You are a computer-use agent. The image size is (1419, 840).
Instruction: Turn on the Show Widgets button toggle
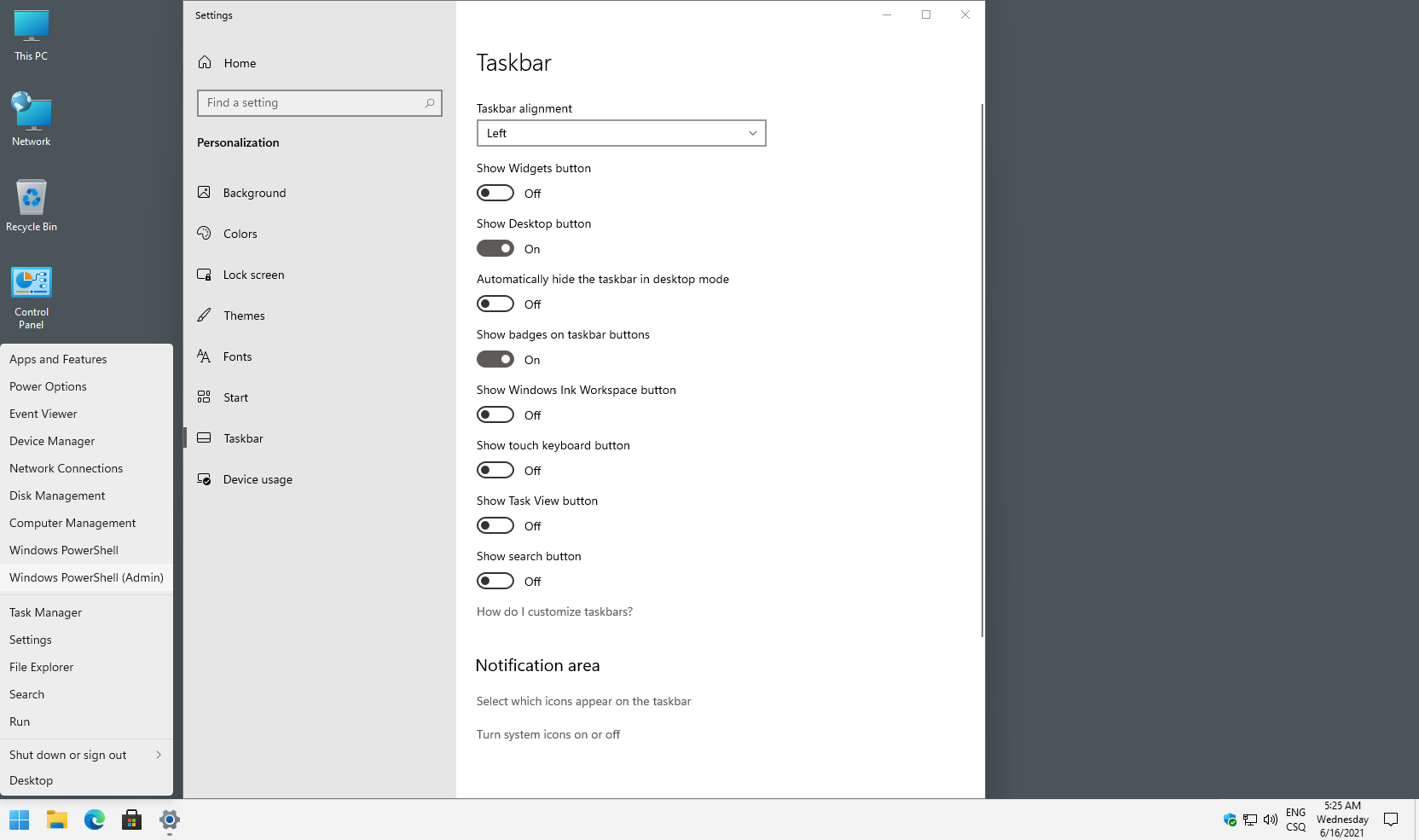[x=495, y=194]
